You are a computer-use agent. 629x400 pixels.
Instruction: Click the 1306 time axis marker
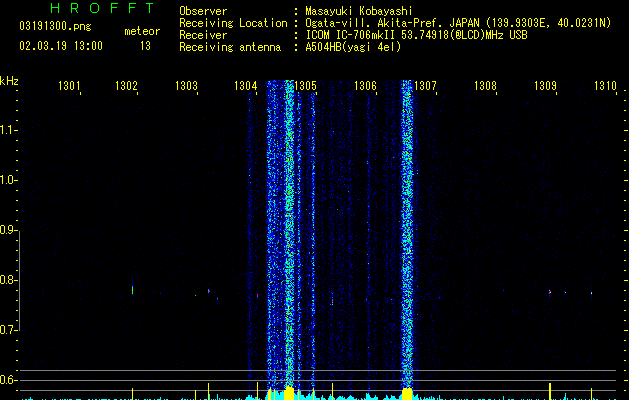(365, 86)
